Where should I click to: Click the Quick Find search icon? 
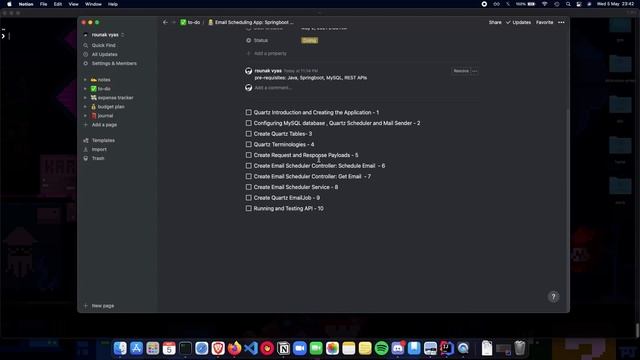click(x=86, y=45)
